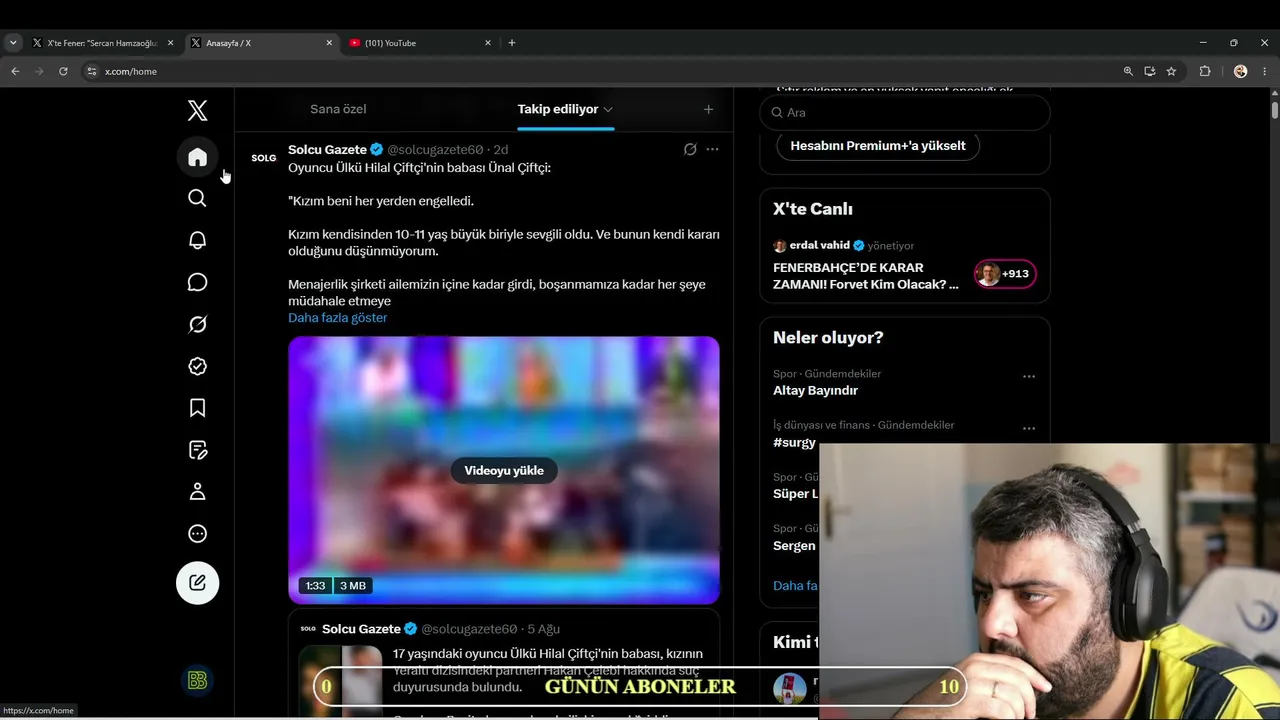1280x720 pixels.
Task: Click the X logo in the sidebar
Action: tap(198, 110)
